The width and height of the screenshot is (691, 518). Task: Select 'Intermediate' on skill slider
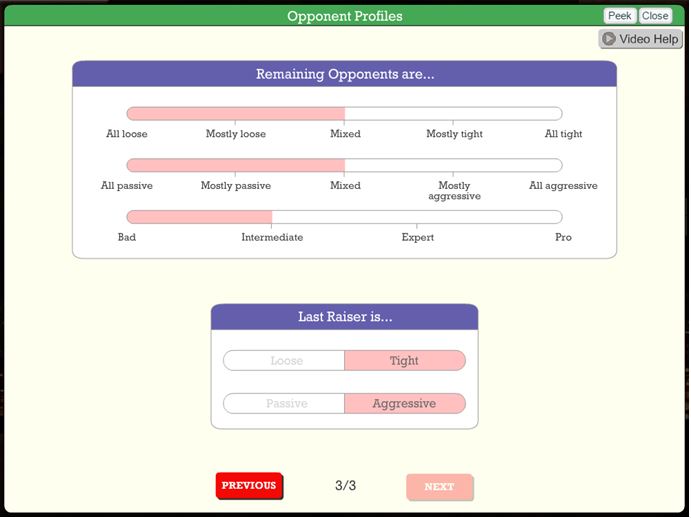point(272,237)
